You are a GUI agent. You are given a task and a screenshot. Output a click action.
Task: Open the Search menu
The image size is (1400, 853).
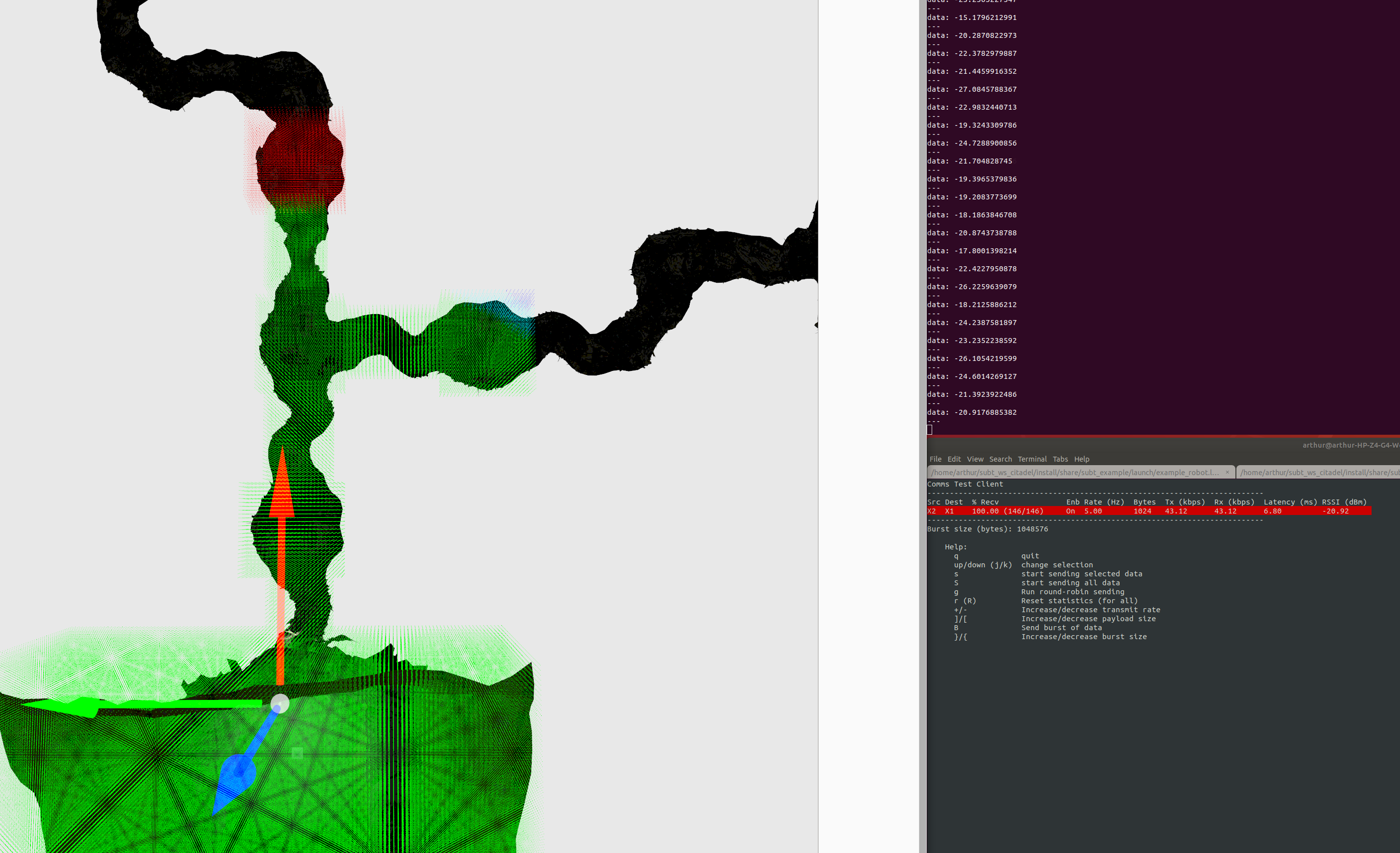(1000, 459)
